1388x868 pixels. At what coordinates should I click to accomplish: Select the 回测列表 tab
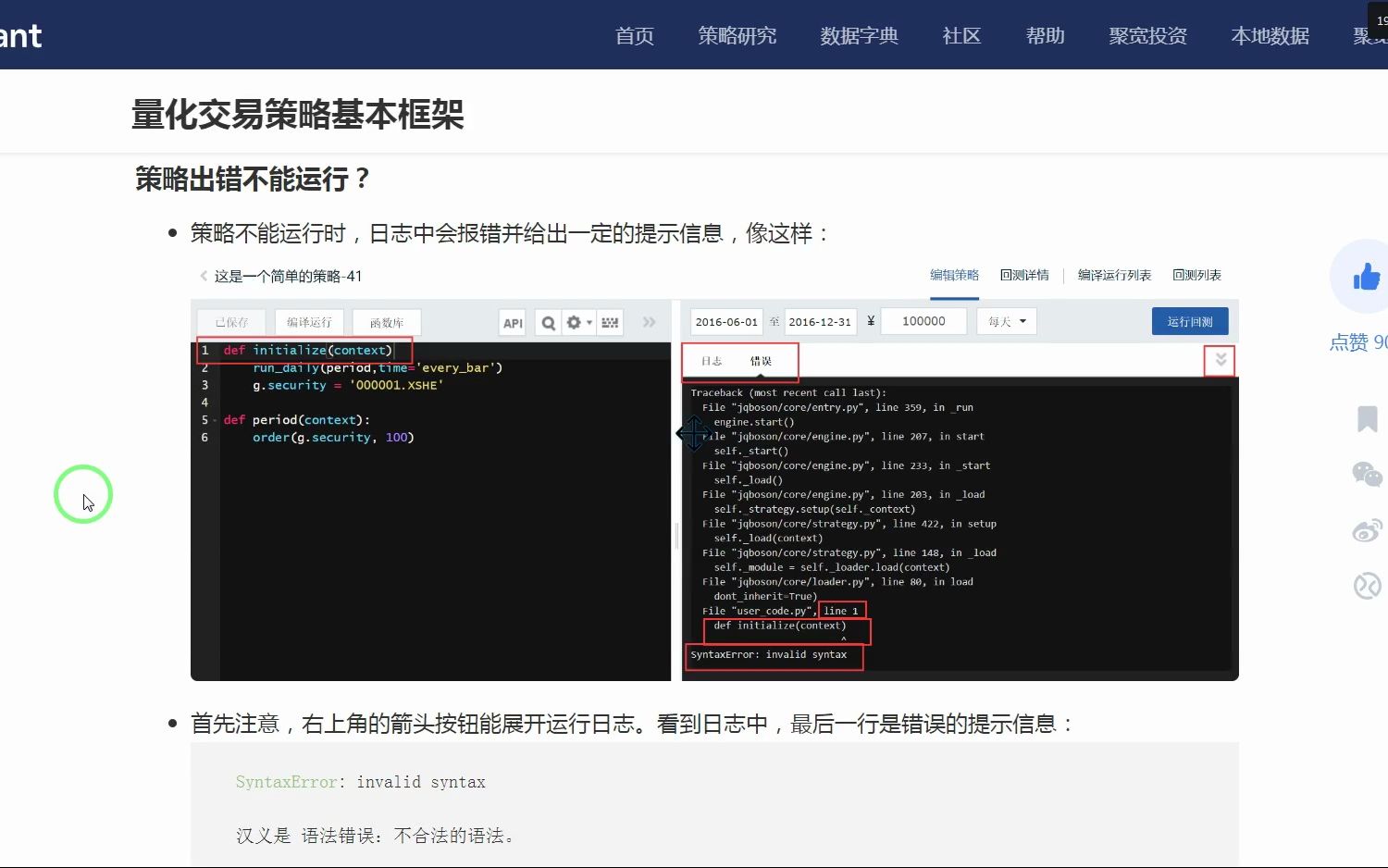(1196, 275)
